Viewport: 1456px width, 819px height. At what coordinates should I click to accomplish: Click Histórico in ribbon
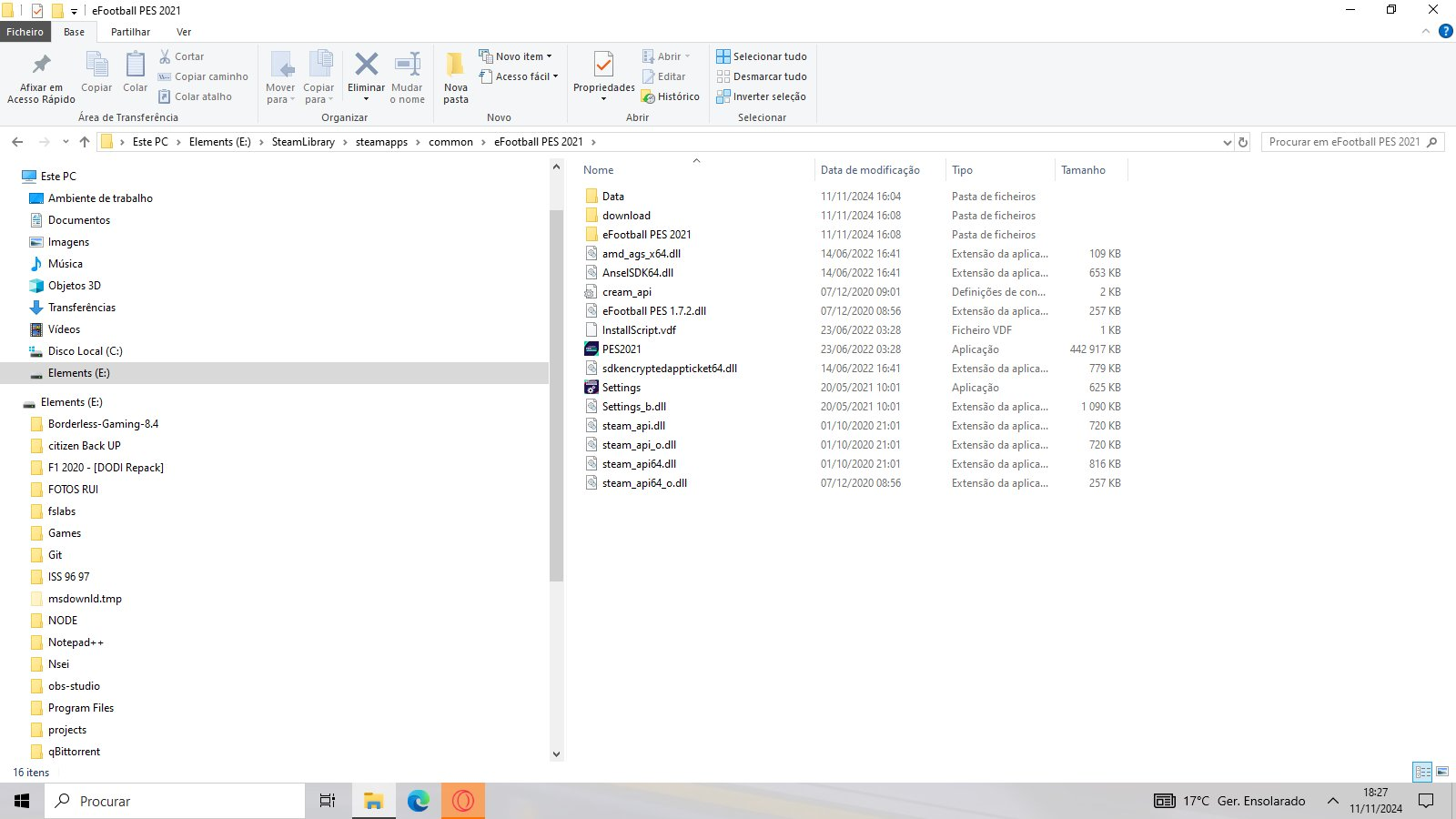[671, 96]
